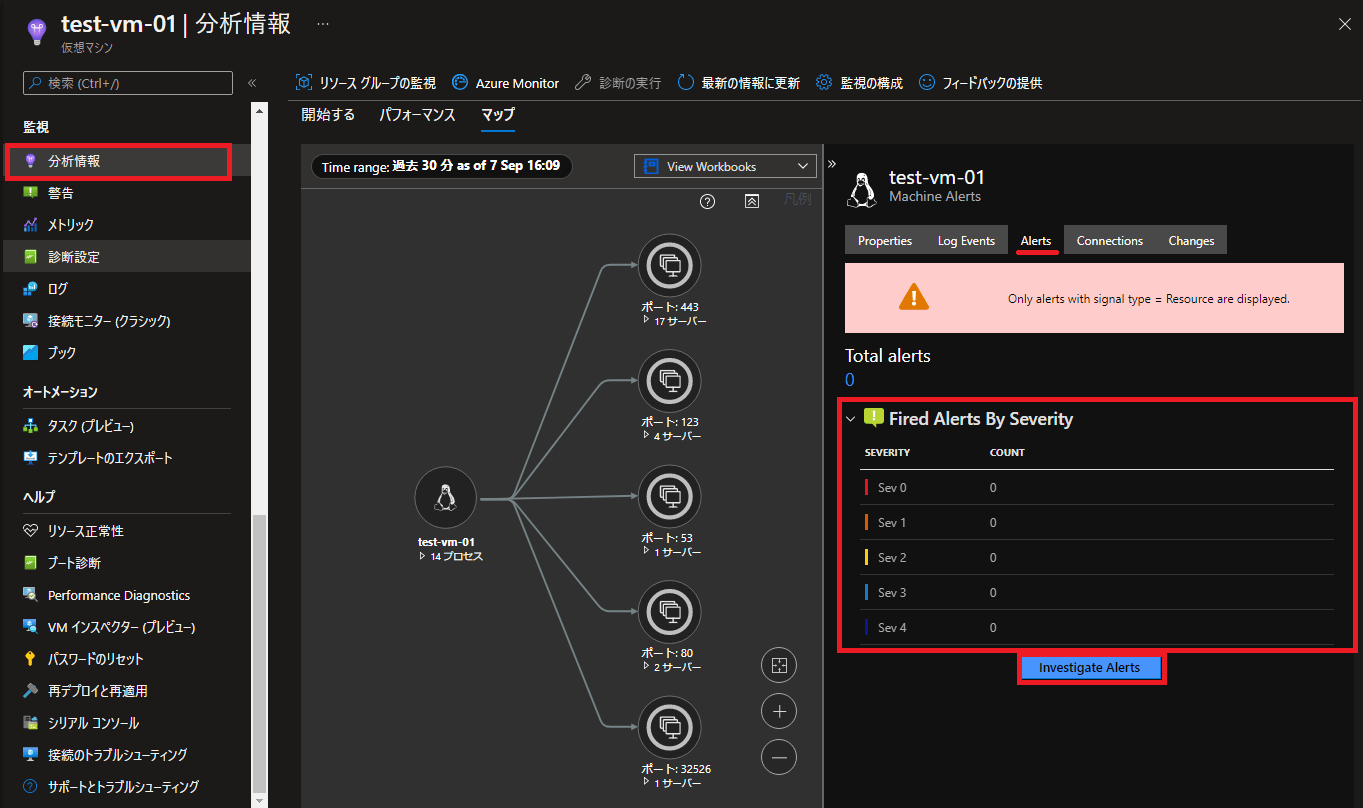The height and width of the screenshot is (808, 1363).
Task: Zoom out the map with minus button
Action: tap(779, 758)
